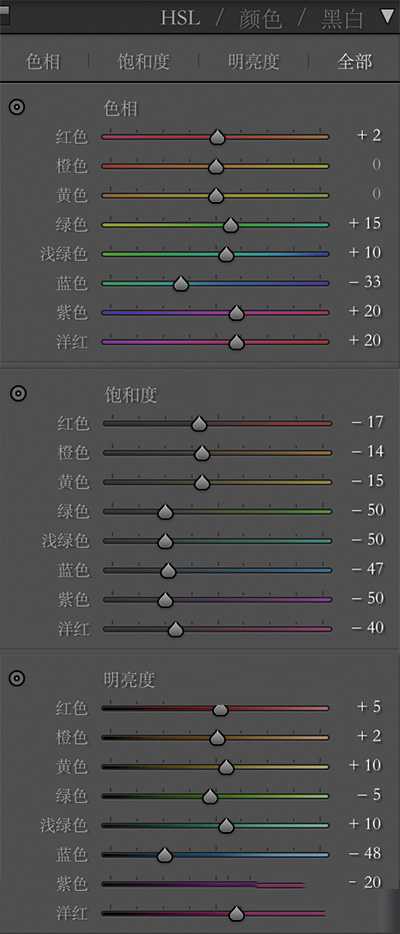Image resolution: width=400 pixels, height=934 pixels.
Task: Collapse the HSL panel with triangle arrow
Action: (388, 18)
